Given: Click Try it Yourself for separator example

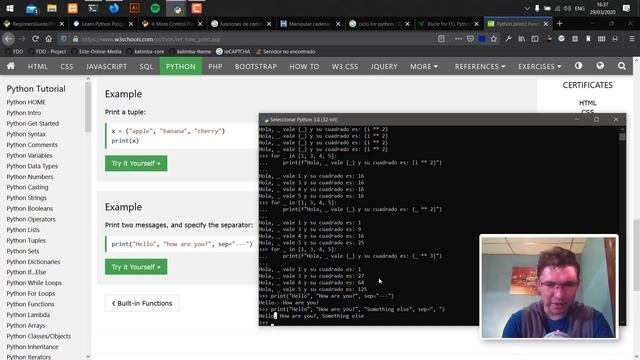Looking at the screenshot, I should pyautogui.click(x=136, y=267).
